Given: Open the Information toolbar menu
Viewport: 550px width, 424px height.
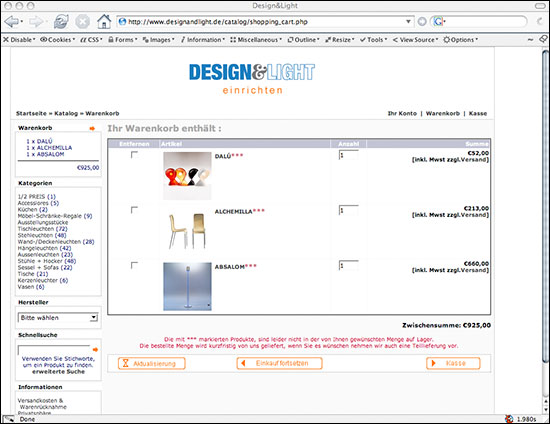Looking at the screenshot, I should click(203, 40).
